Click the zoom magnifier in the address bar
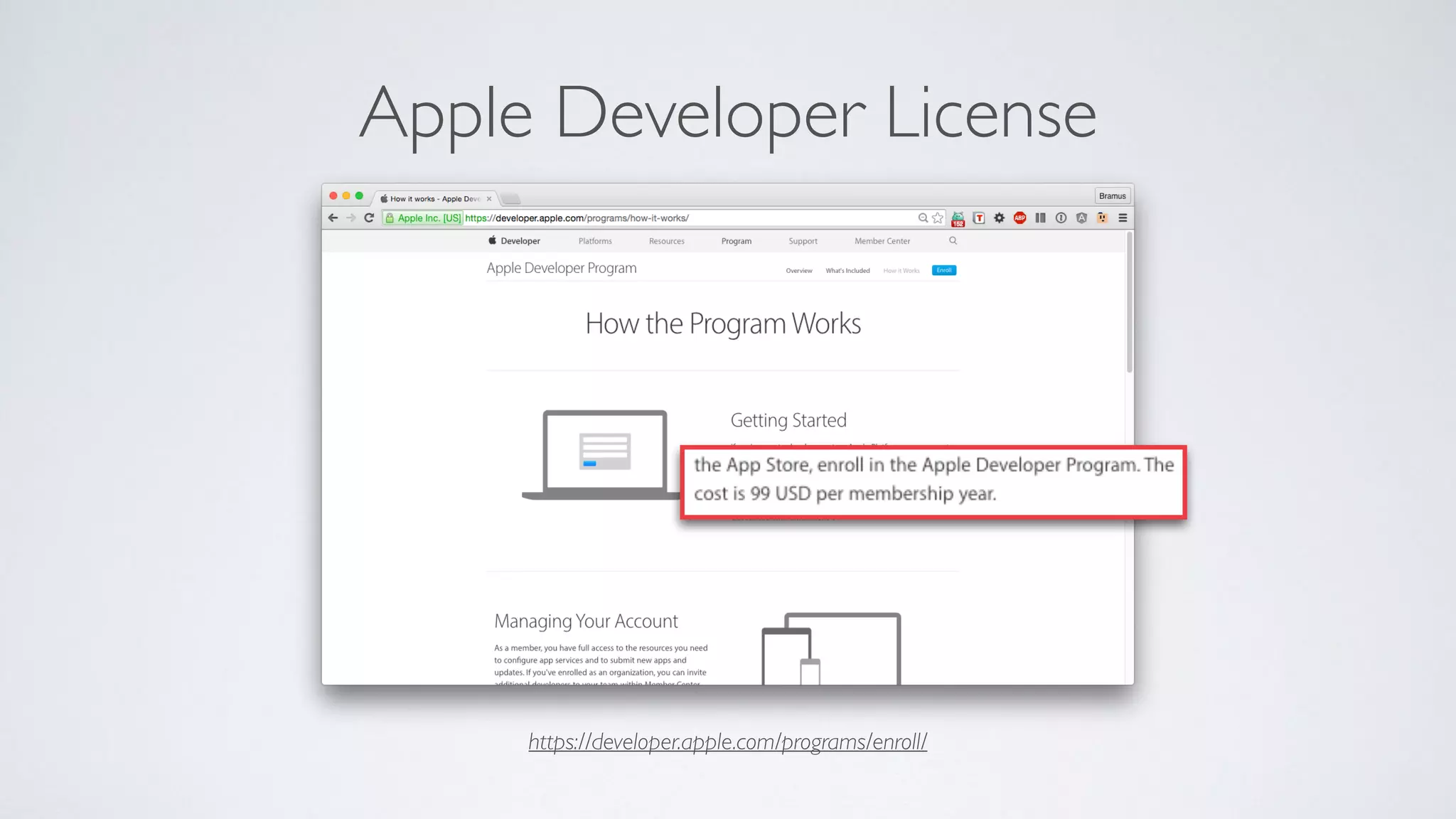1456x819 pixels. point(923,218)
